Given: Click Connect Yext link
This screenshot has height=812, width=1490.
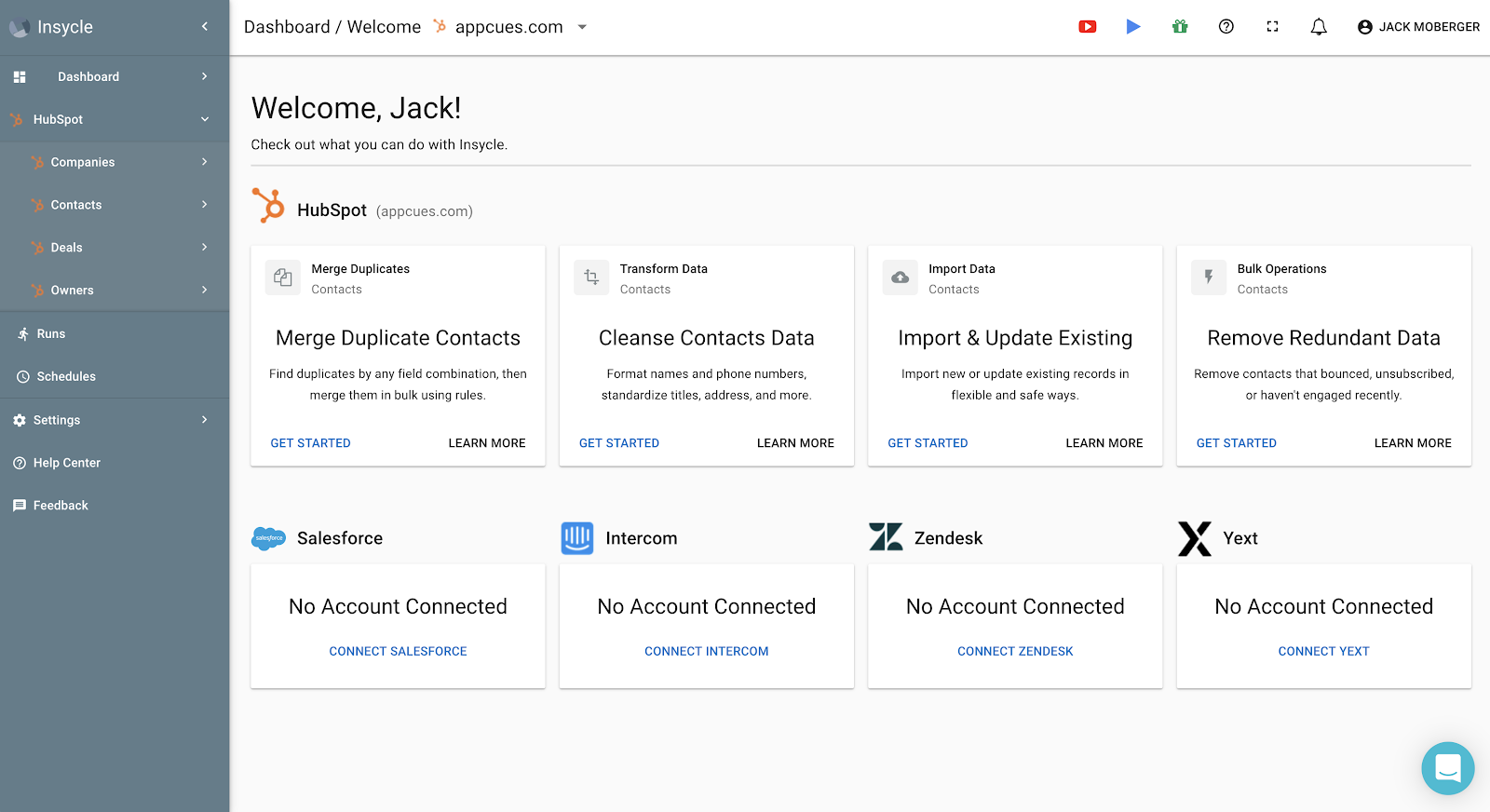Looking at the screenshot, I should pyautogui.click(x=1324, y=652).
